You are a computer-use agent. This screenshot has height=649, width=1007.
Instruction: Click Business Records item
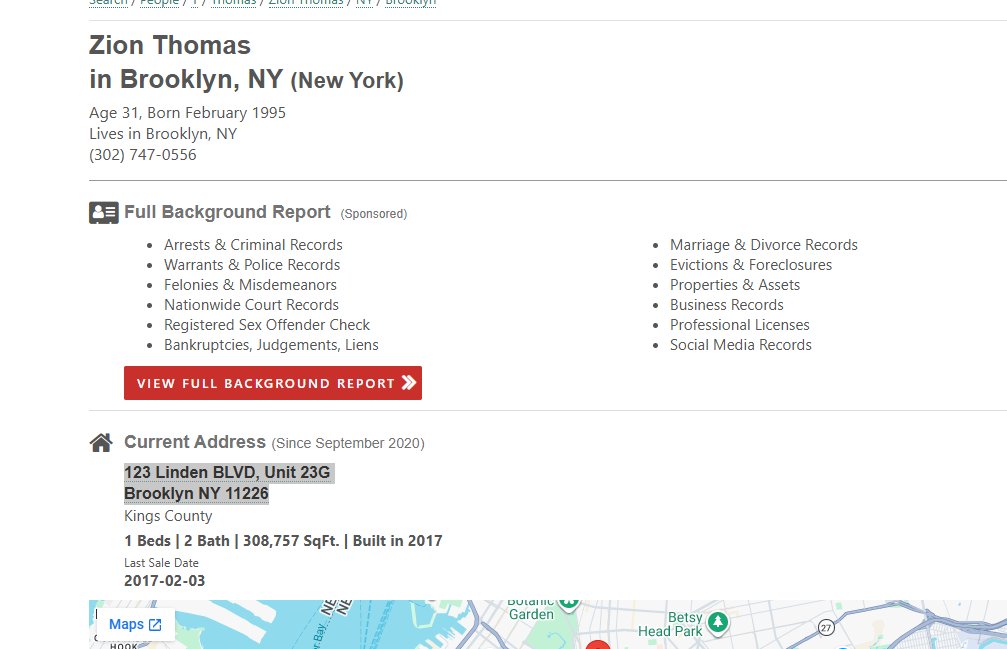(726, 305)
